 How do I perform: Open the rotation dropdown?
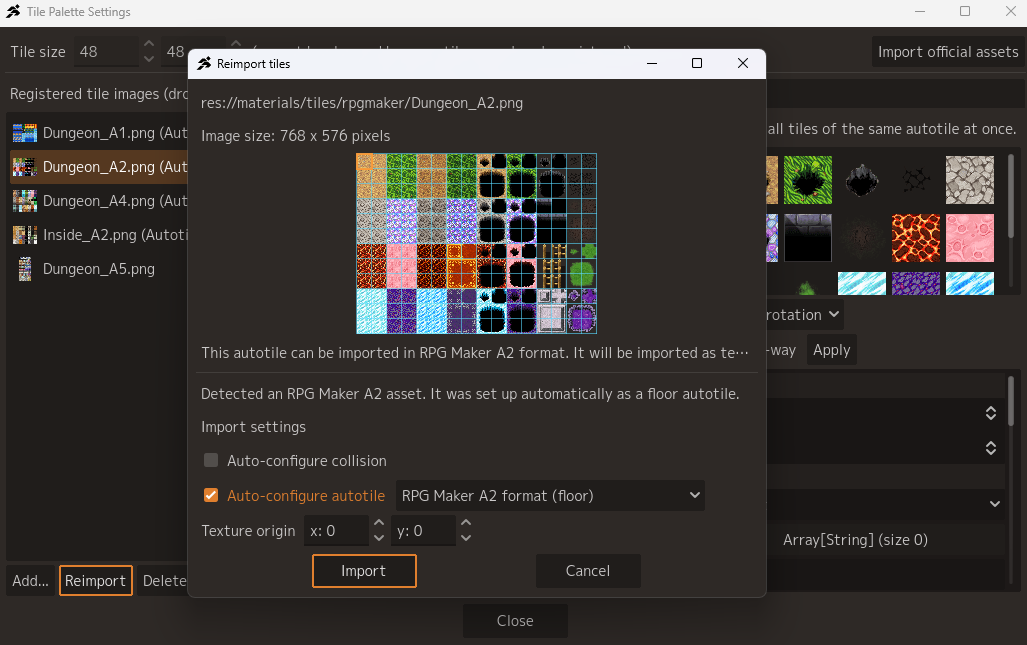[x=804, y=315]
